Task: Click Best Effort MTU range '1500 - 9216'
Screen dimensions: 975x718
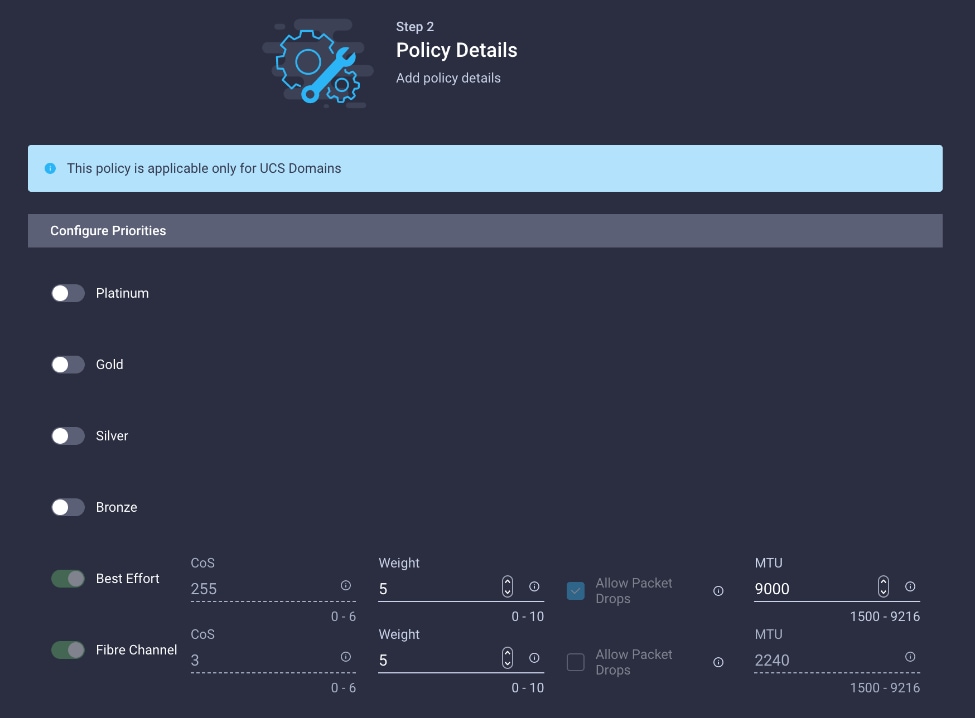Action: pyautogui.click(x=885, y=617)
